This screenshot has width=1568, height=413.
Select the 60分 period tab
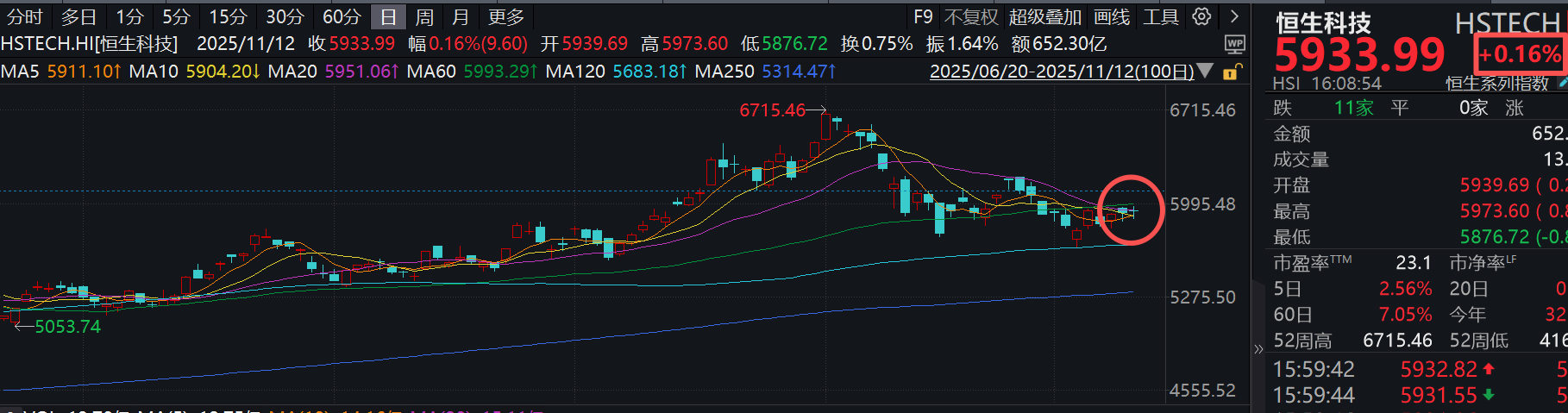click(342, 17)
